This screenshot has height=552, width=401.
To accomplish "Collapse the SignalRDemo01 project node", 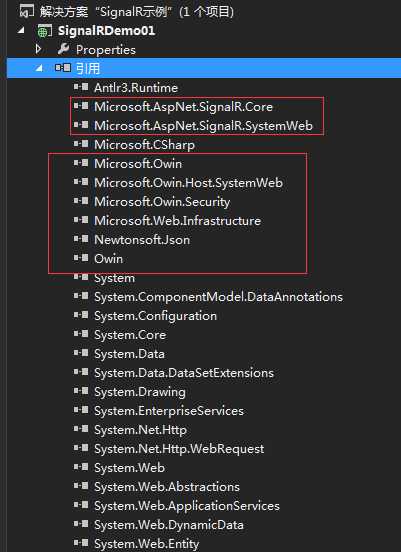I will click(22, 31).
